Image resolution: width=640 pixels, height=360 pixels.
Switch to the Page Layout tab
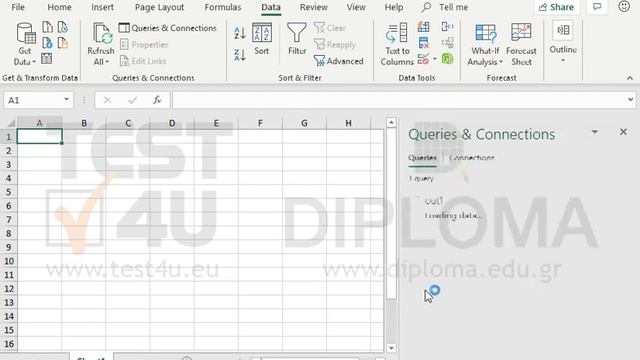coord(159,7)
